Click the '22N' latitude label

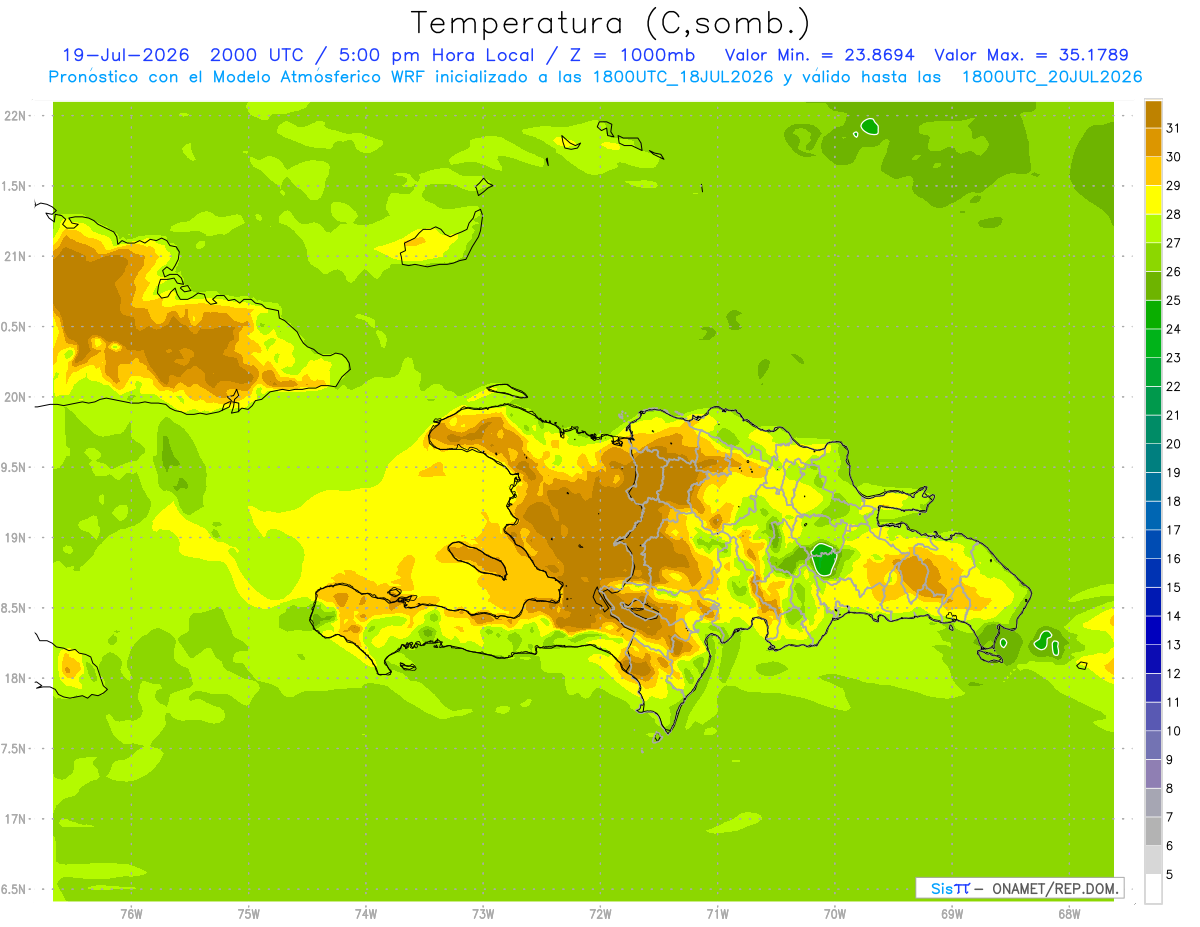click(x=16, y=116)
